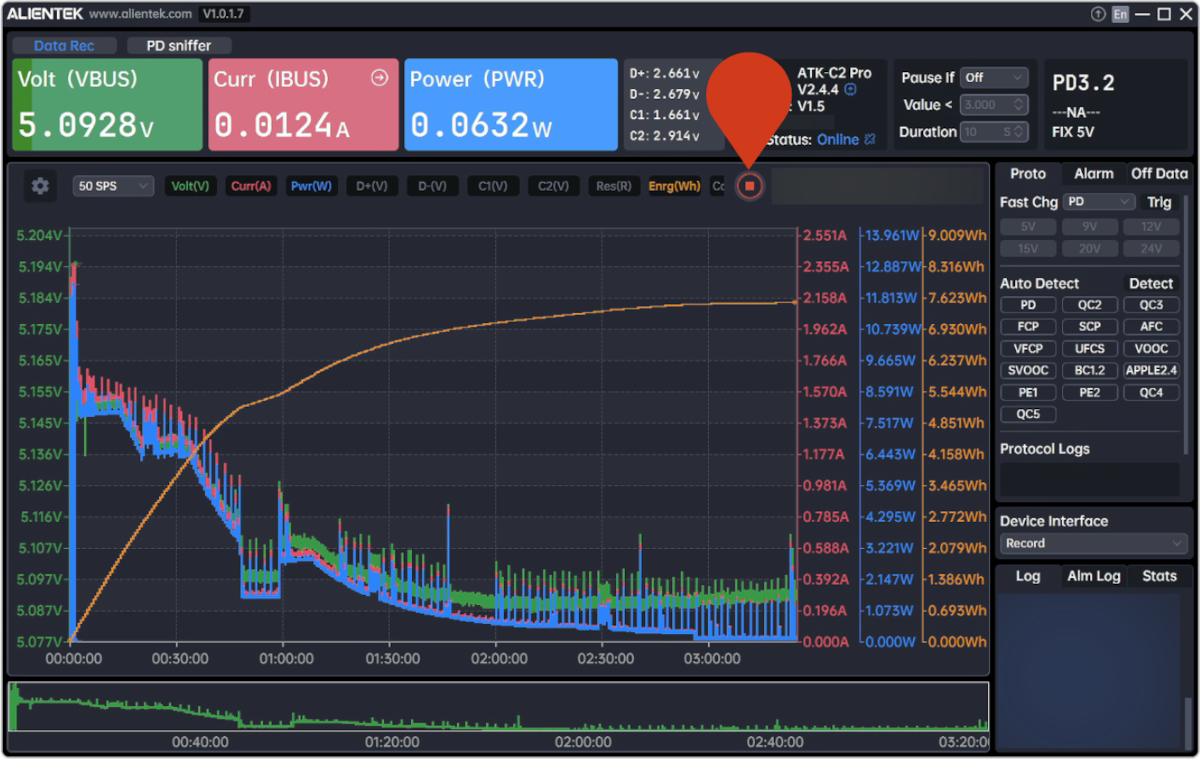The height and width of the screenshot is (759, 1200).
Task: Switch language with the En icon
Action: pyautogui.click(x=1121, y=14)
